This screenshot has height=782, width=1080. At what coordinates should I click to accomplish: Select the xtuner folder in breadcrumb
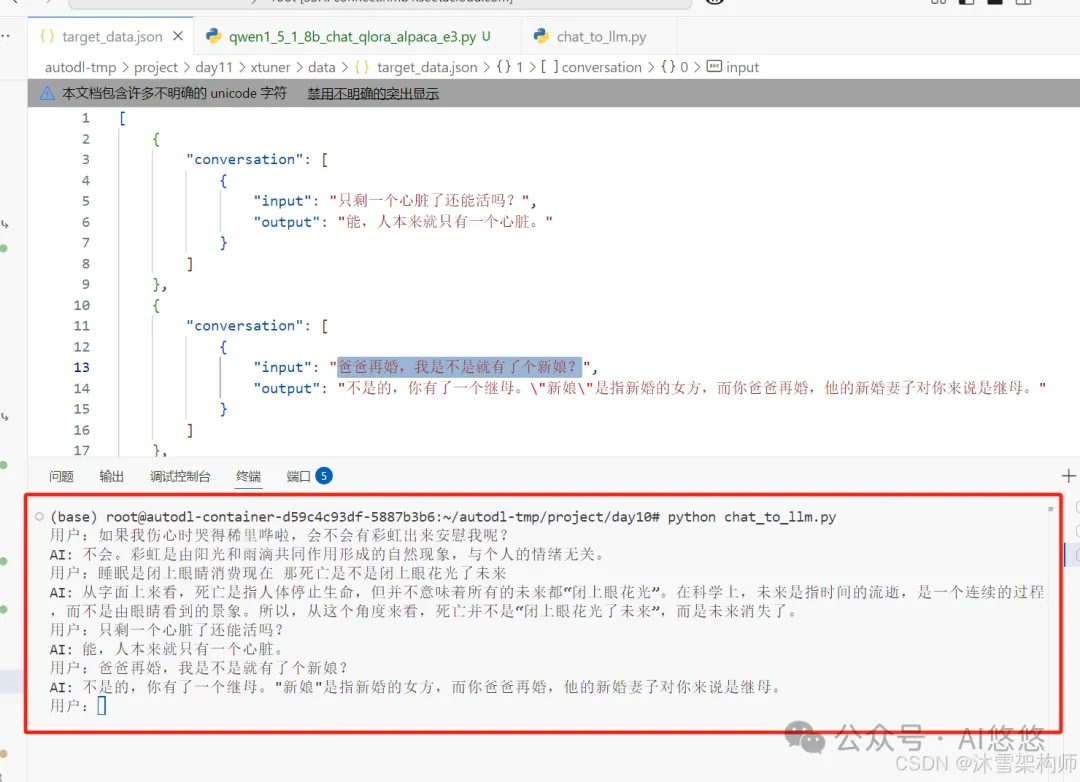tap(265, 67)
